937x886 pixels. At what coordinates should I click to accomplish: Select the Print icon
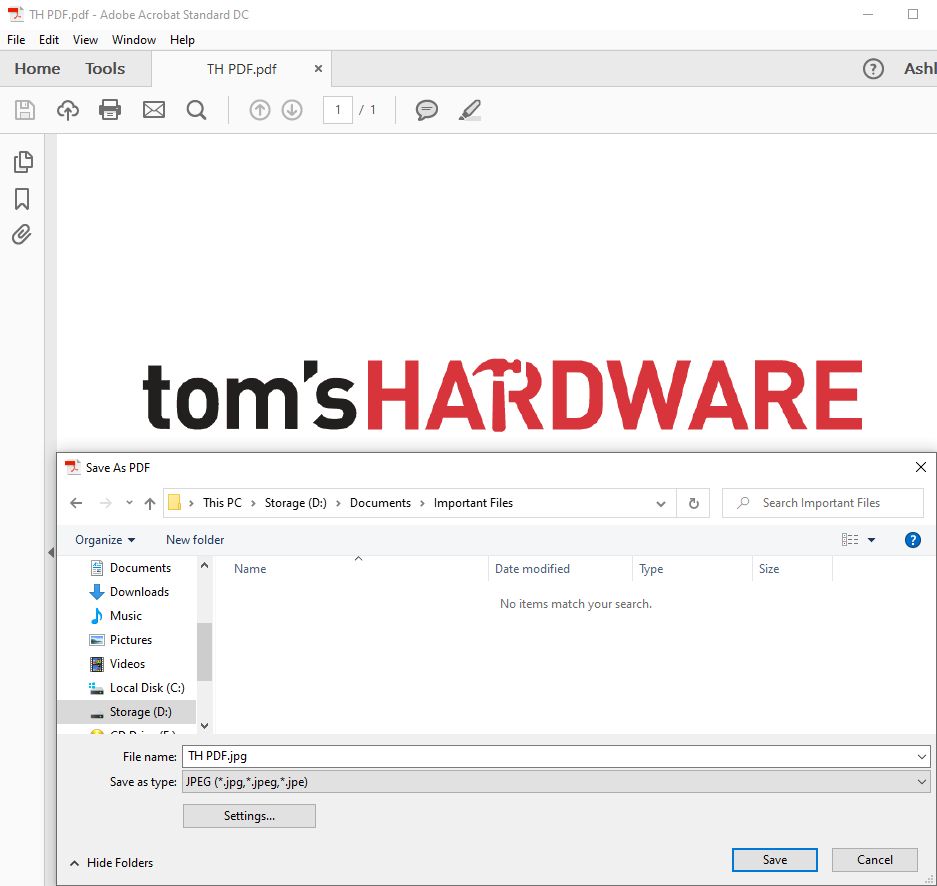(109, 110)
